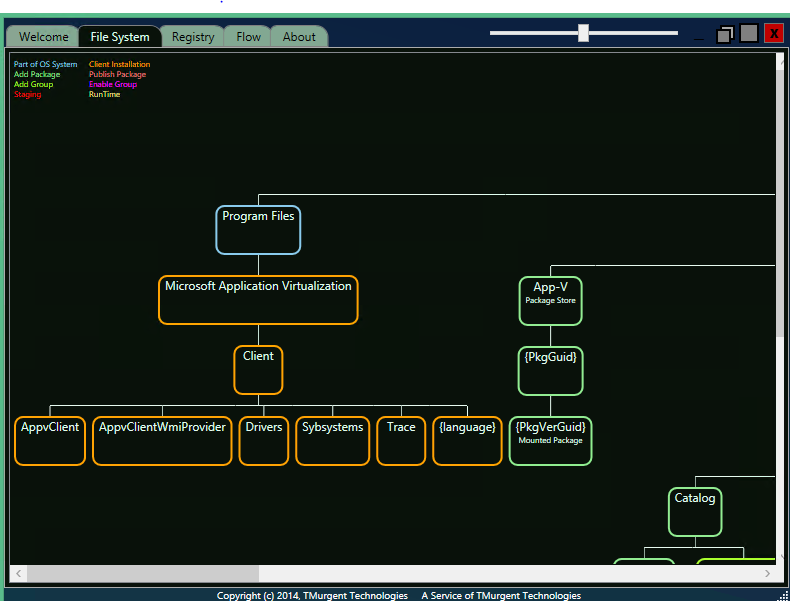
Task: Click the Add Group legend entry
Action: pos(33,84)
